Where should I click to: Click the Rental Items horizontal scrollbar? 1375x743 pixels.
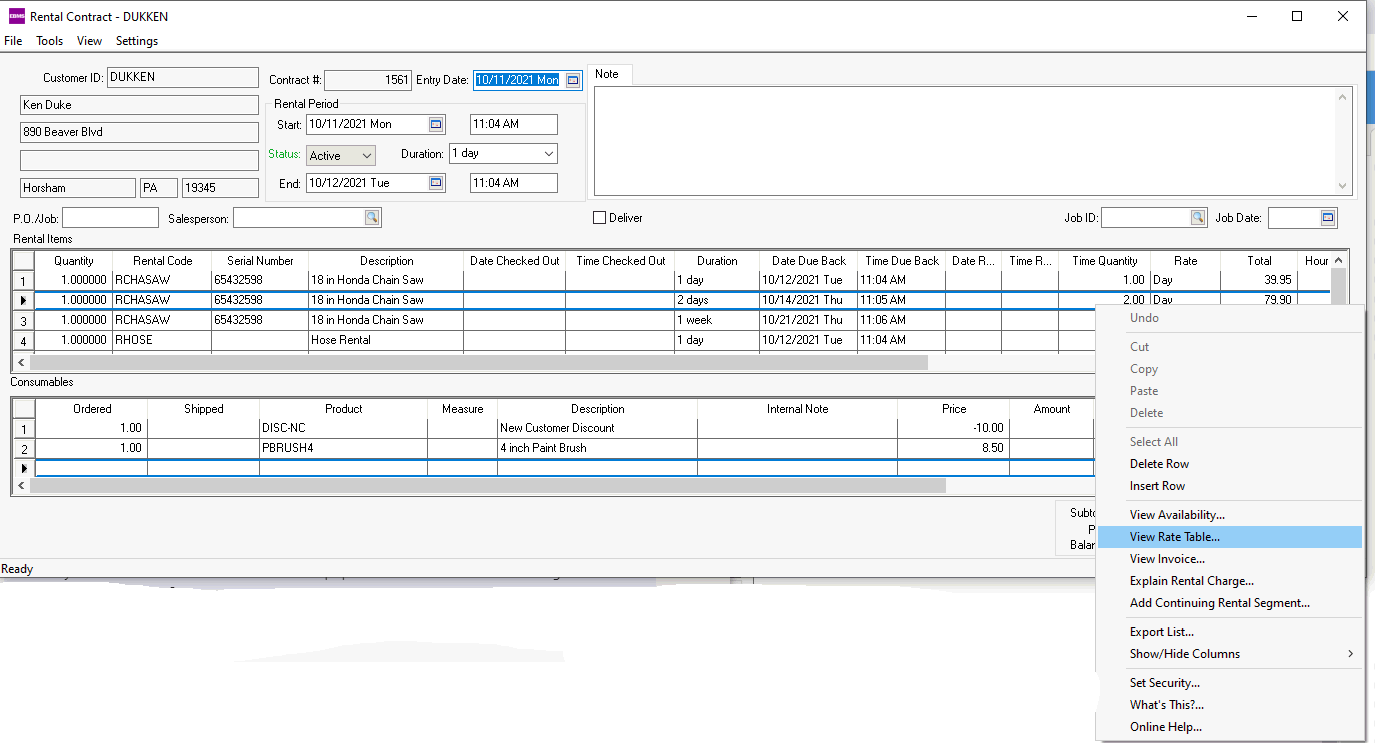click(x=478, y=362)
